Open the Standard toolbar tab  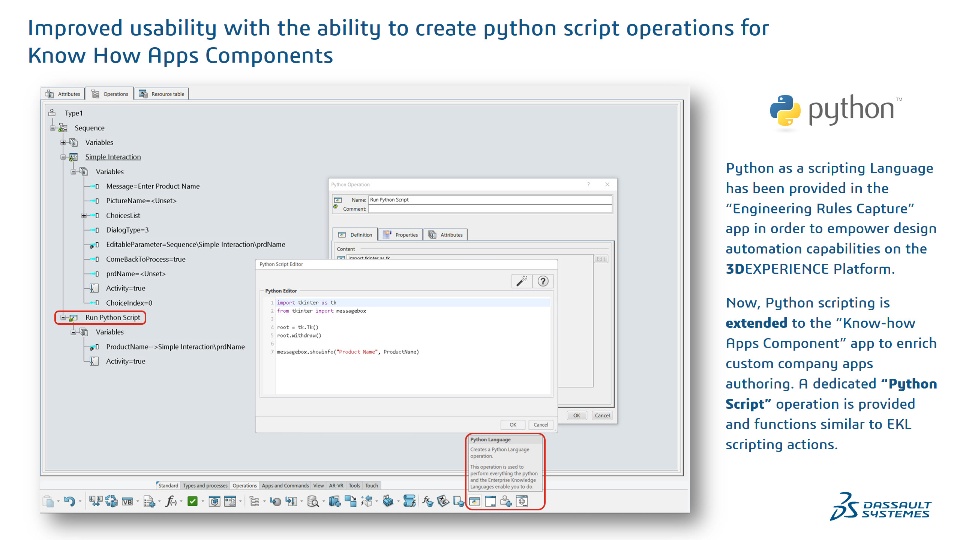pyautogui.click(x=168, y=486)
